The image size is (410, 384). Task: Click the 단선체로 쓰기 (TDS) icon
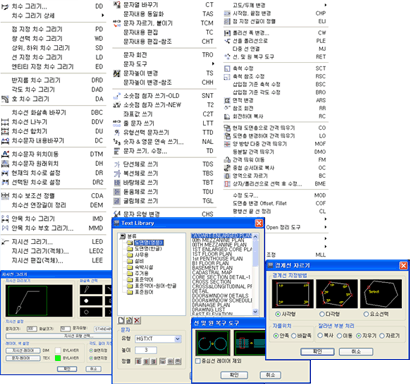pos(117,164)
